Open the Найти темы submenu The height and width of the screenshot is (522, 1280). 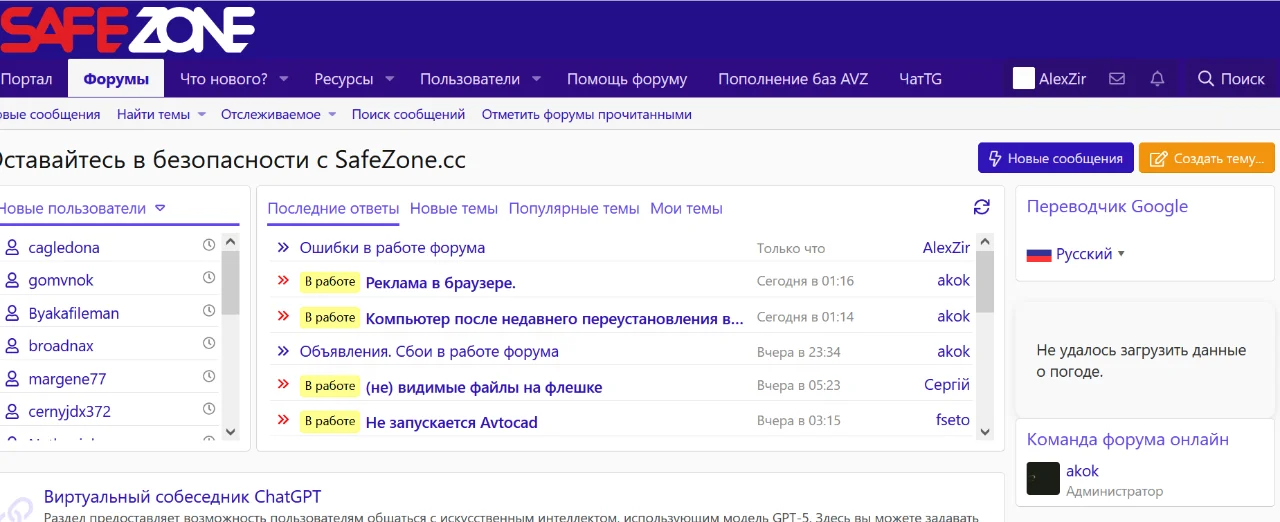click(x=201, y=115)
